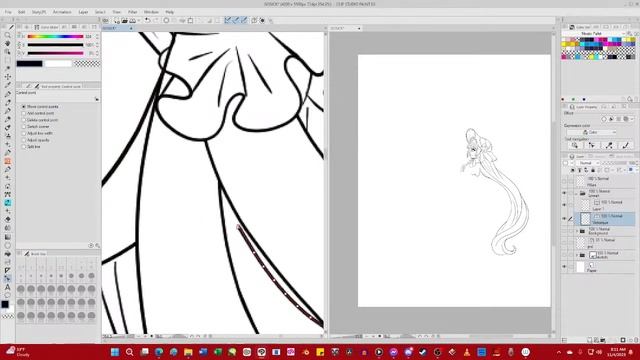The image size is (640, 360).
Task: Expand the Background folder in layers
Action: 577,231
